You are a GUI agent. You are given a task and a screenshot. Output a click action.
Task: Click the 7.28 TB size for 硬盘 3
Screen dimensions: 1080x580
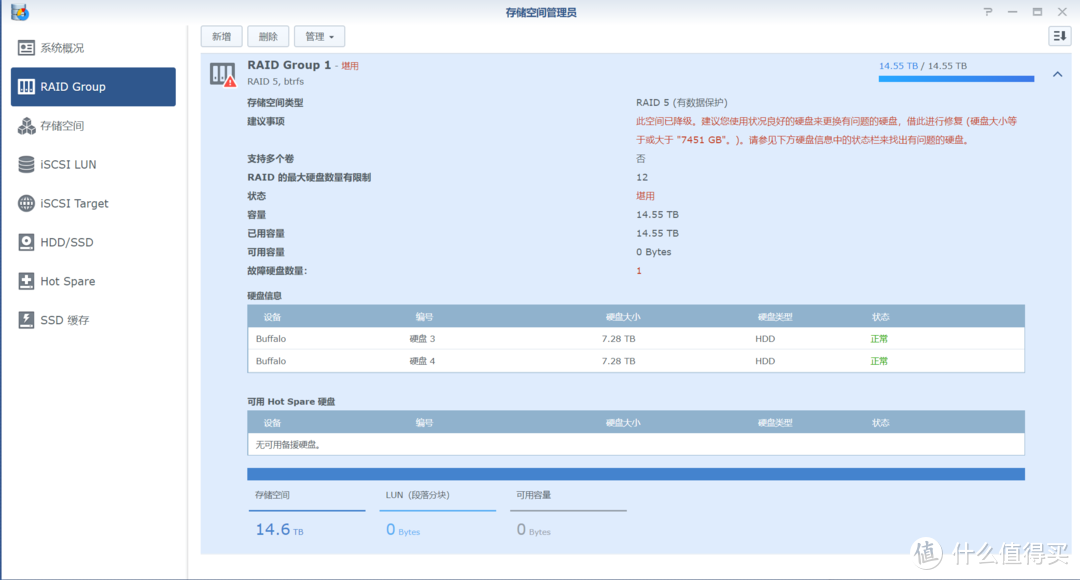pos(619,339)
